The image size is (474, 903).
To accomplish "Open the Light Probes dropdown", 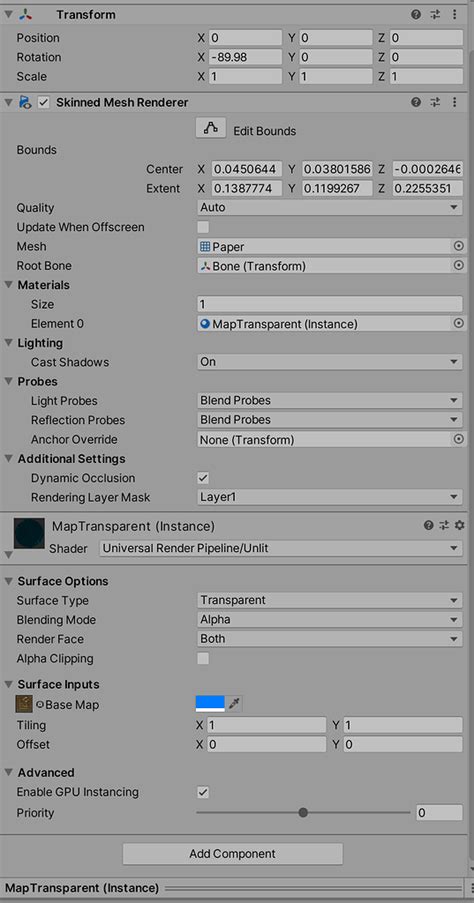I will pyautogui.click(x=329, y=400).
